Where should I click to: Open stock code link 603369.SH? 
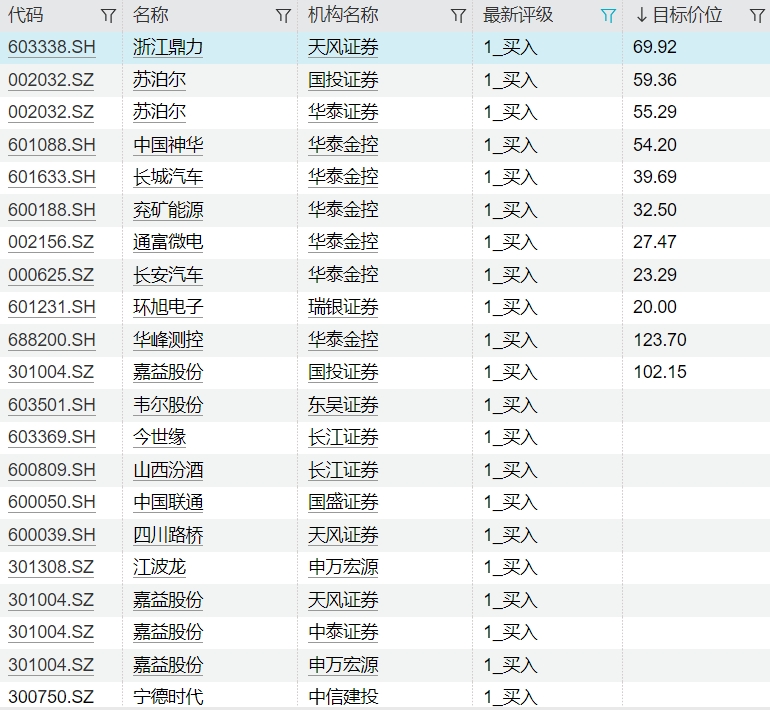click(52, 437)
